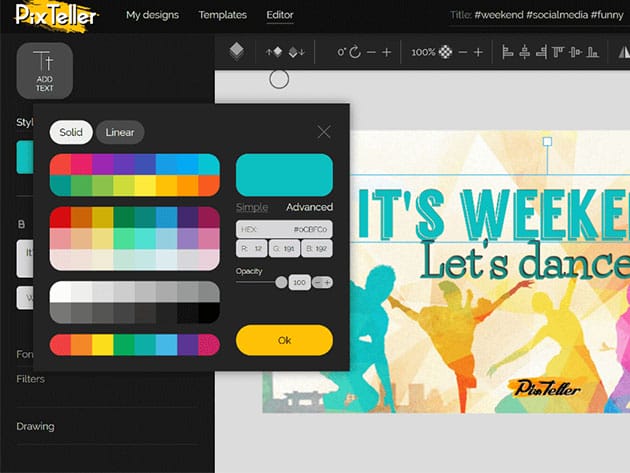Bring layer forward with up-arrow icon
630x473 pixels.
[273, 52]
